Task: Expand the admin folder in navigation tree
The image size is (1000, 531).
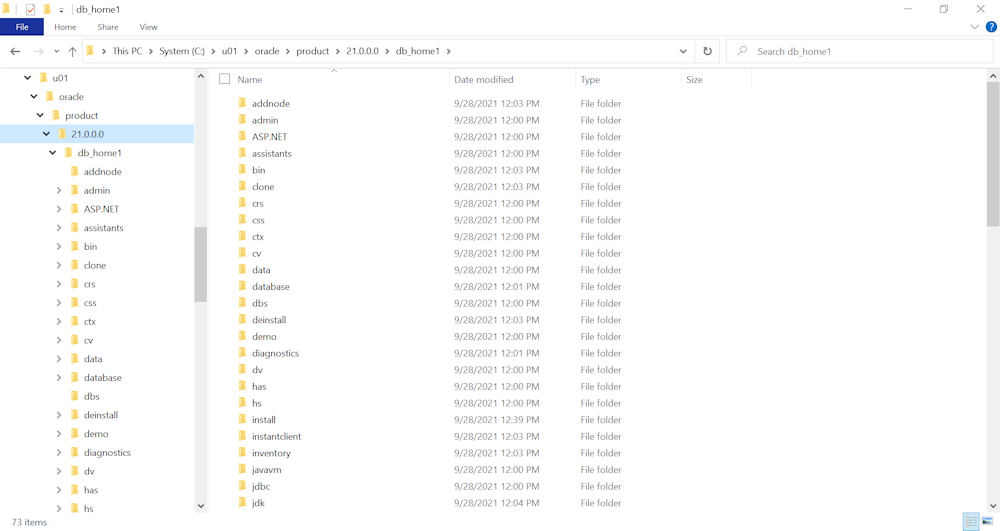Action: (59, 190)
